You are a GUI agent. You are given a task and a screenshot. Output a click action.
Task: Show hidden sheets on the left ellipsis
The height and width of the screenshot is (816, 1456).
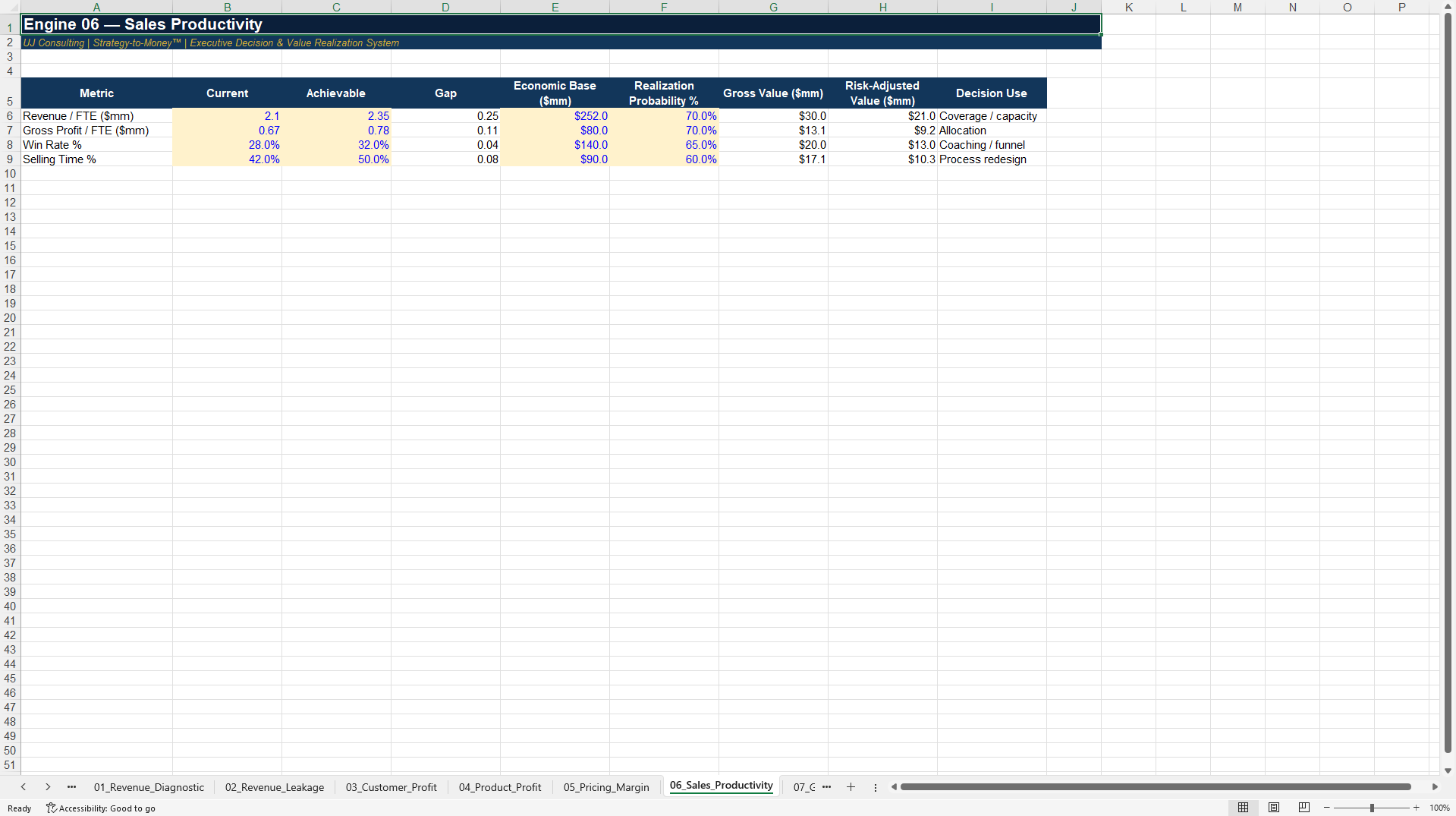(x=72, y=787)
